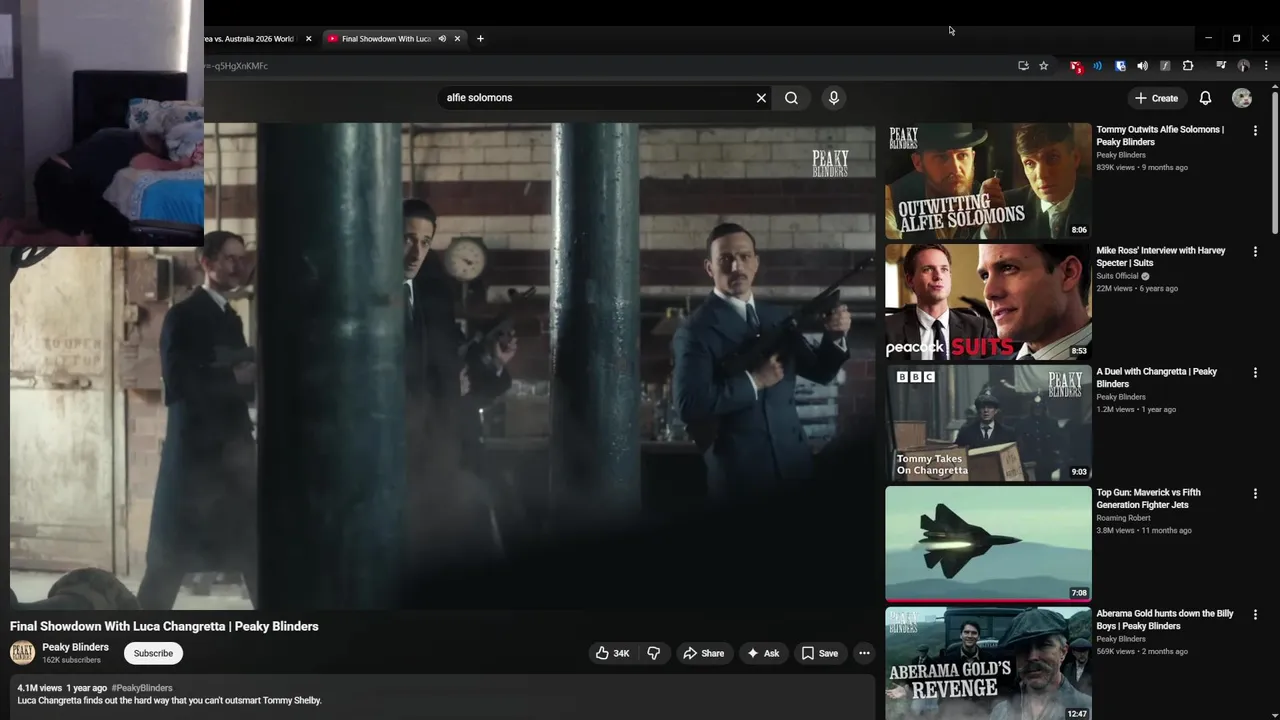
Task: Open the blue shield lock extension icon
Action: pos(1120,66)
